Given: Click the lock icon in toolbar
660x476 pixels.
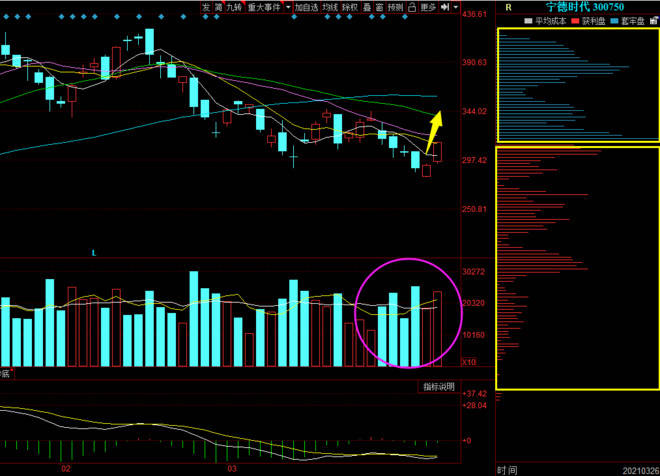Looking at the screenshot, I should click(x=414, y=7).
